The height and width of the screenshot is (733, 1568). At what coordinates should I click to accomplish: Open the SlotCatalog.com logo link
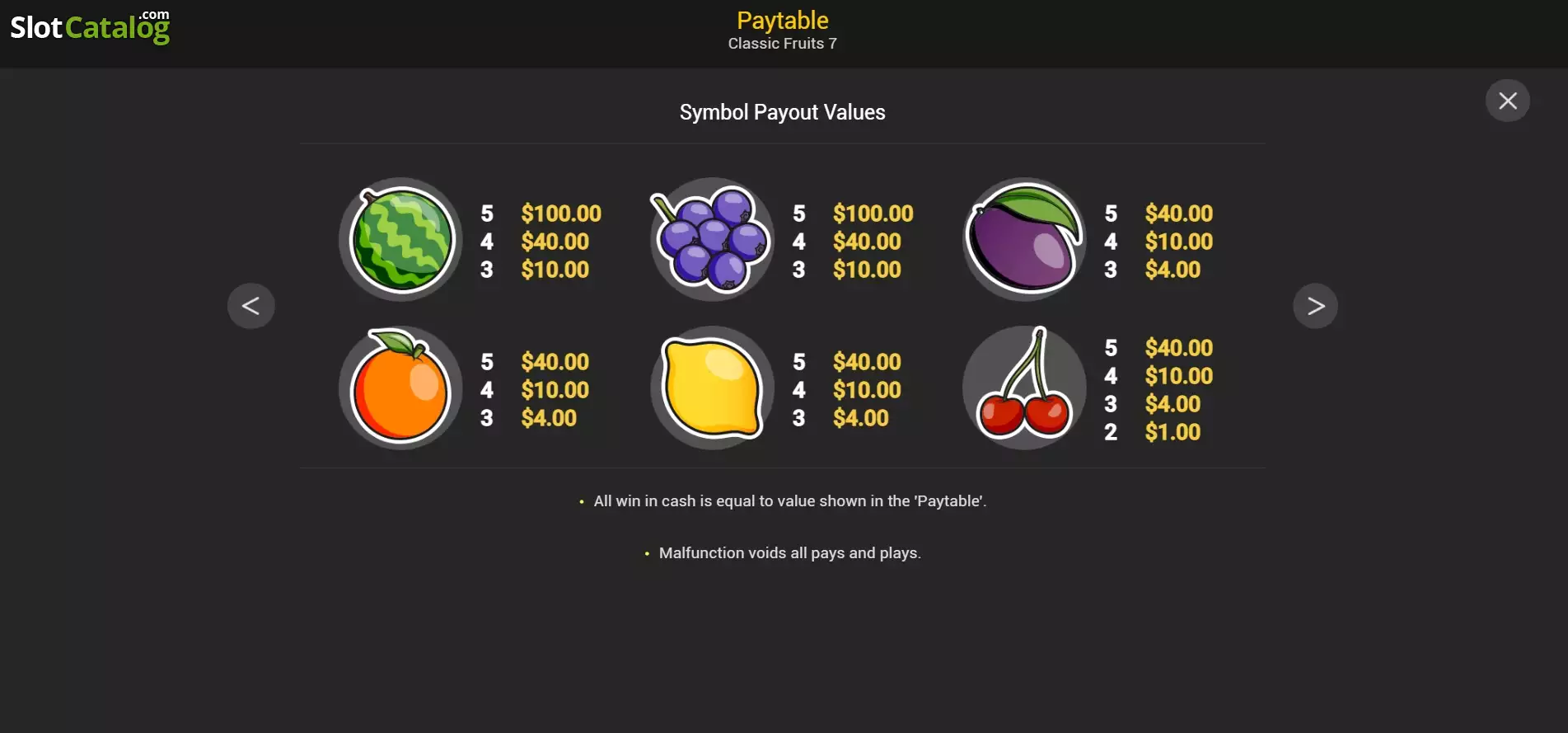pyautogui.click(x=90, y=27)
